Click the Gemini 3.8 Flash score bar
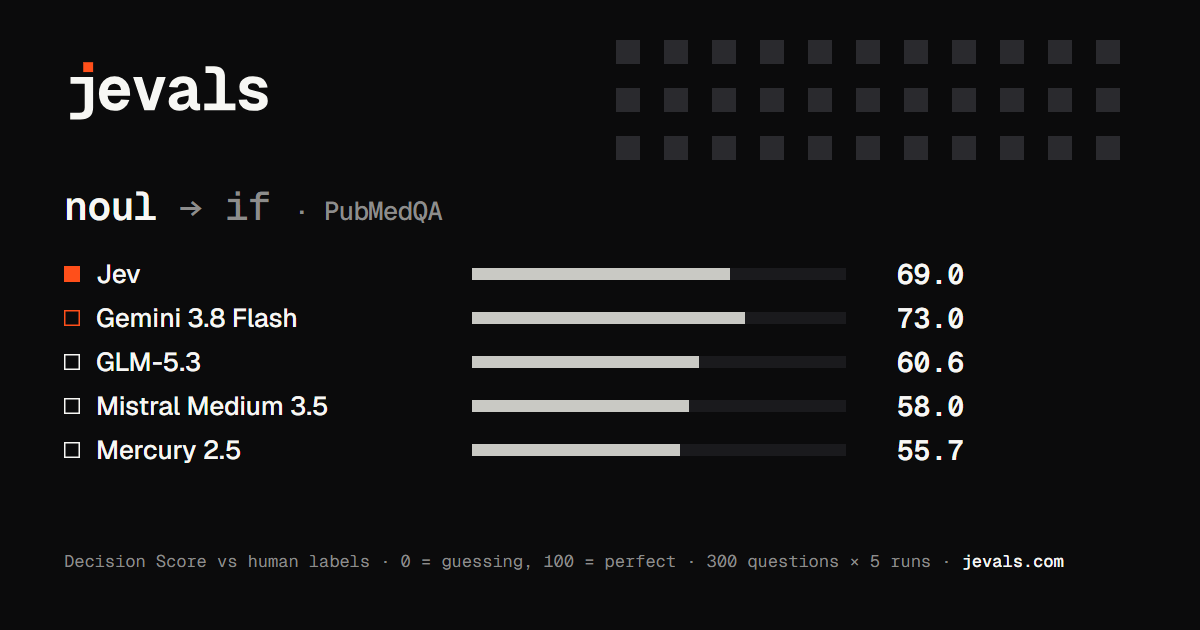Image resolution: width=1200 pixels, height=630 pixels. tap(659, 318)
